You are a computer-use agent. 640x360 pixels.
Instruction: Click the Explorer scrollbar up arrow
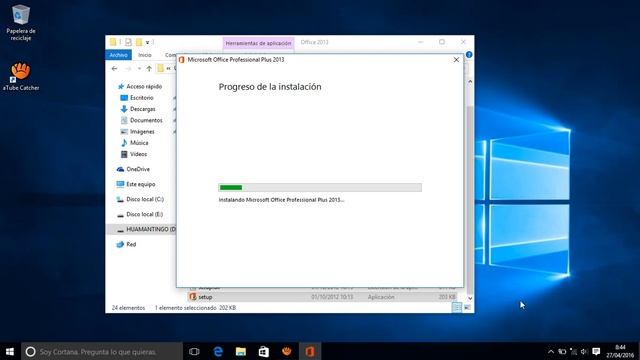tap(470, 82)
